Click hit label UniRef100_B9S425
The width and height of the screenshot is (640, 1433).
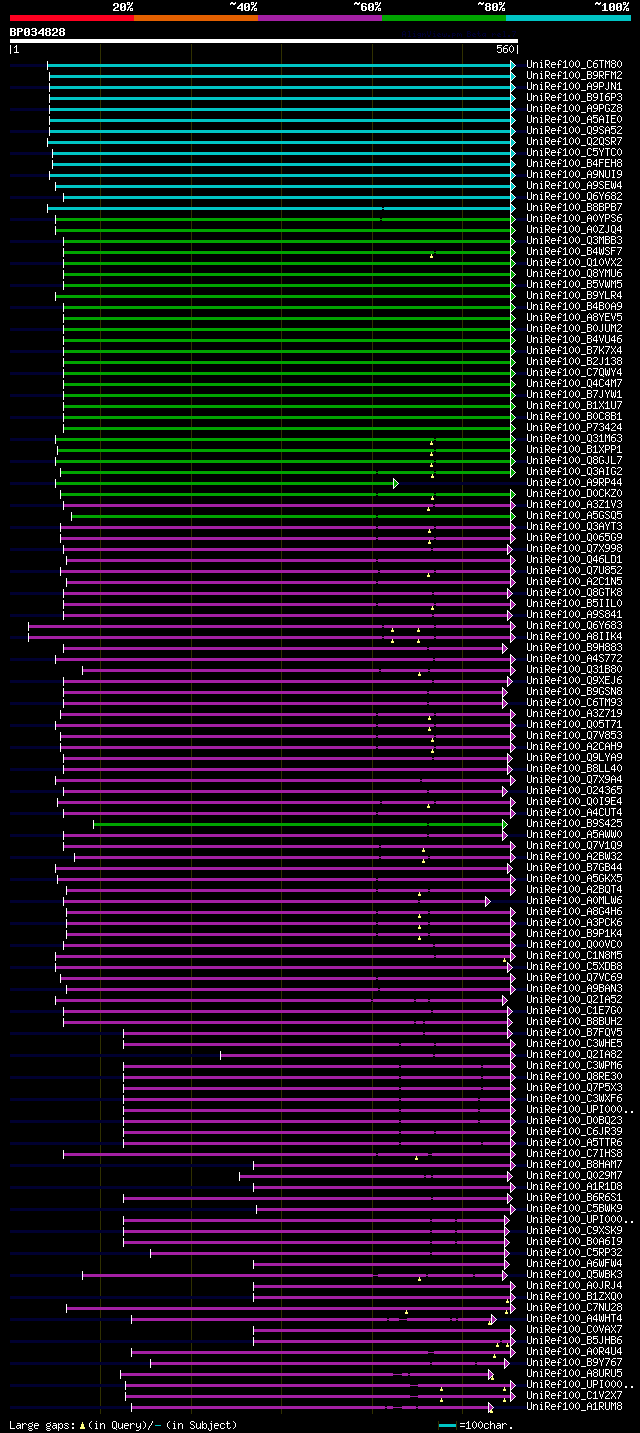pos(574,823)
